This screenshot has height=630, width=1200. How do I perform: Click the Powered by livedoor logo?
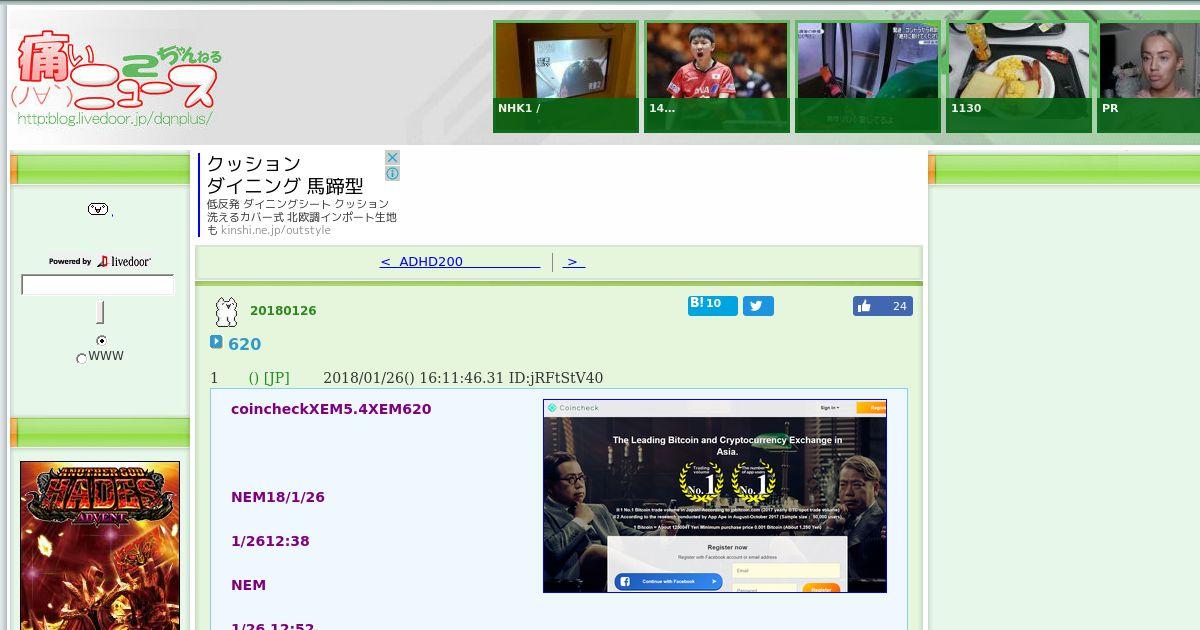coord(100,261)
